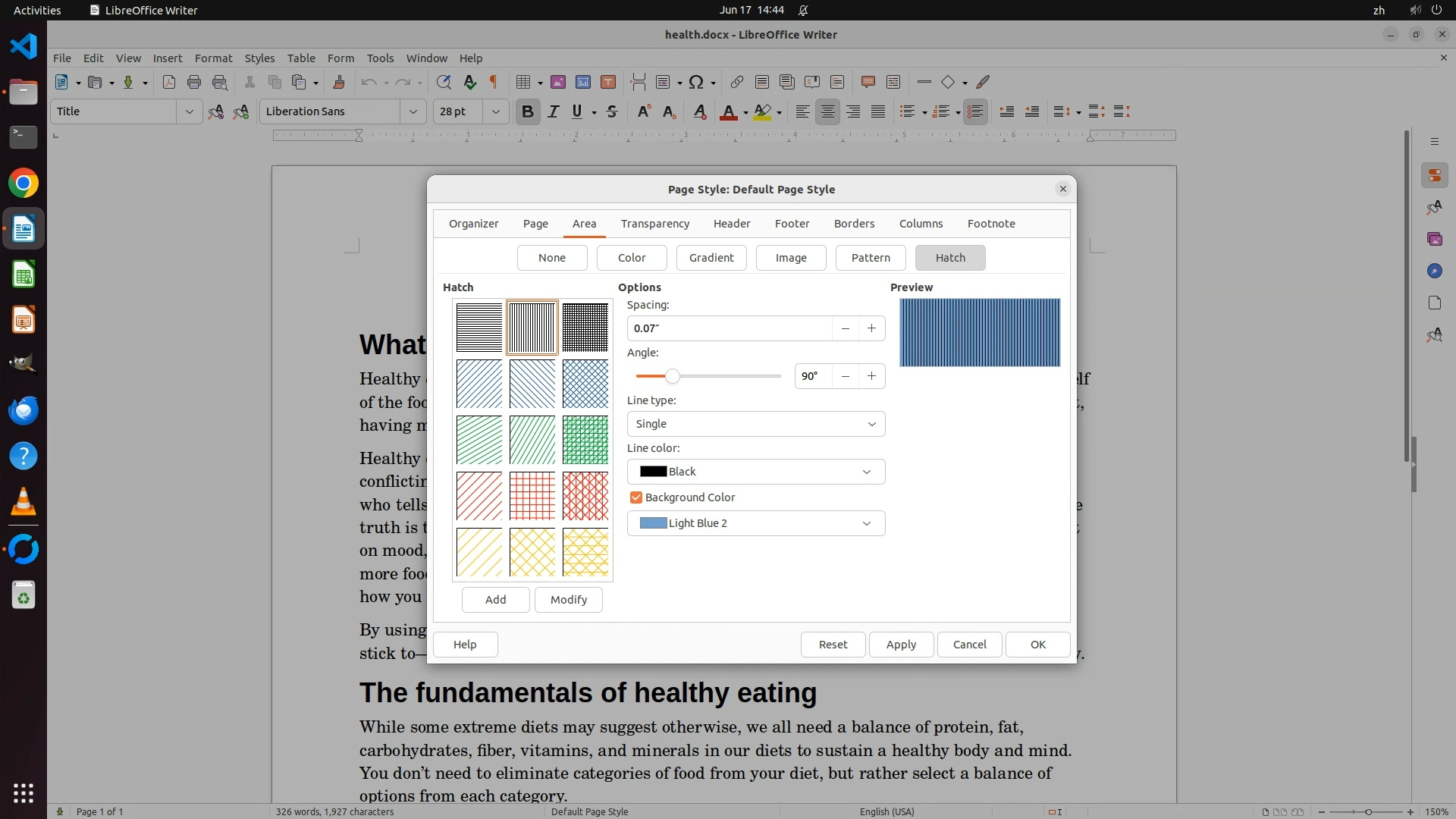The image size is (1456, 819).
Task: Expand the Line type dropdown
Action: (x=755, y=424)
